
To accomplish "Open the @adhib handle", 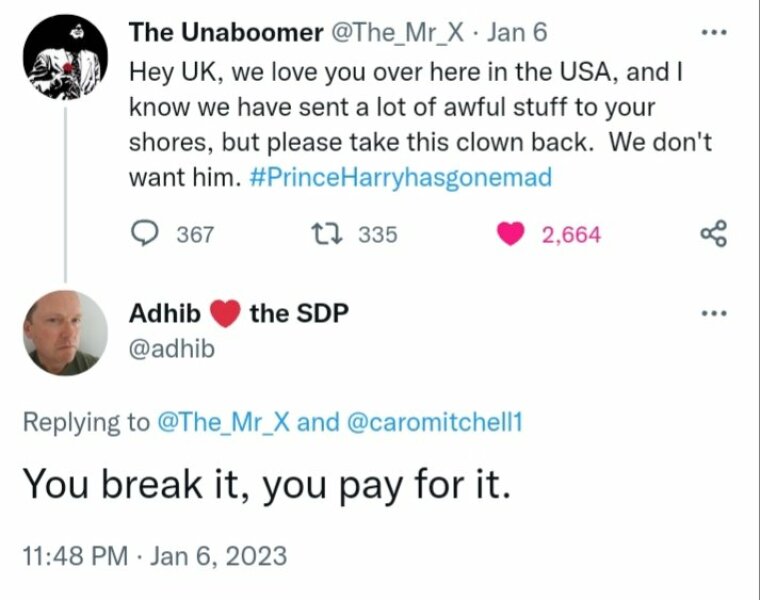I will coord(171,348).
